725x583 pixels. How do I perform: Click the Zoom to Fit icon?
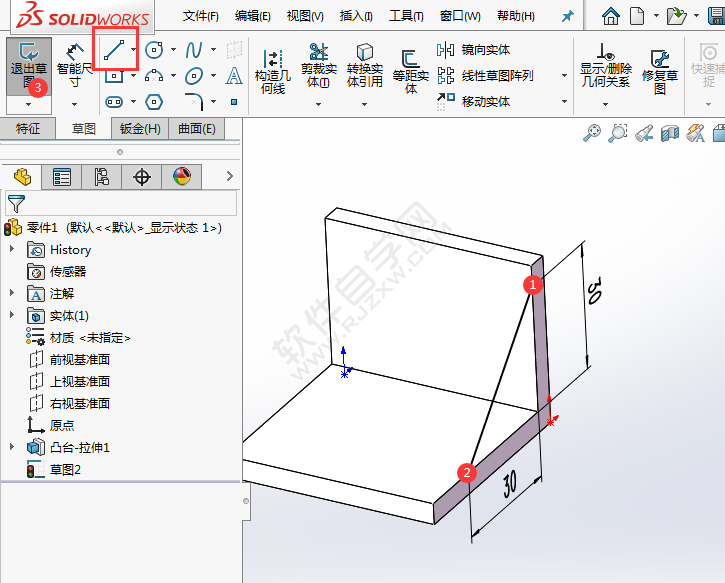pos(592,133)
